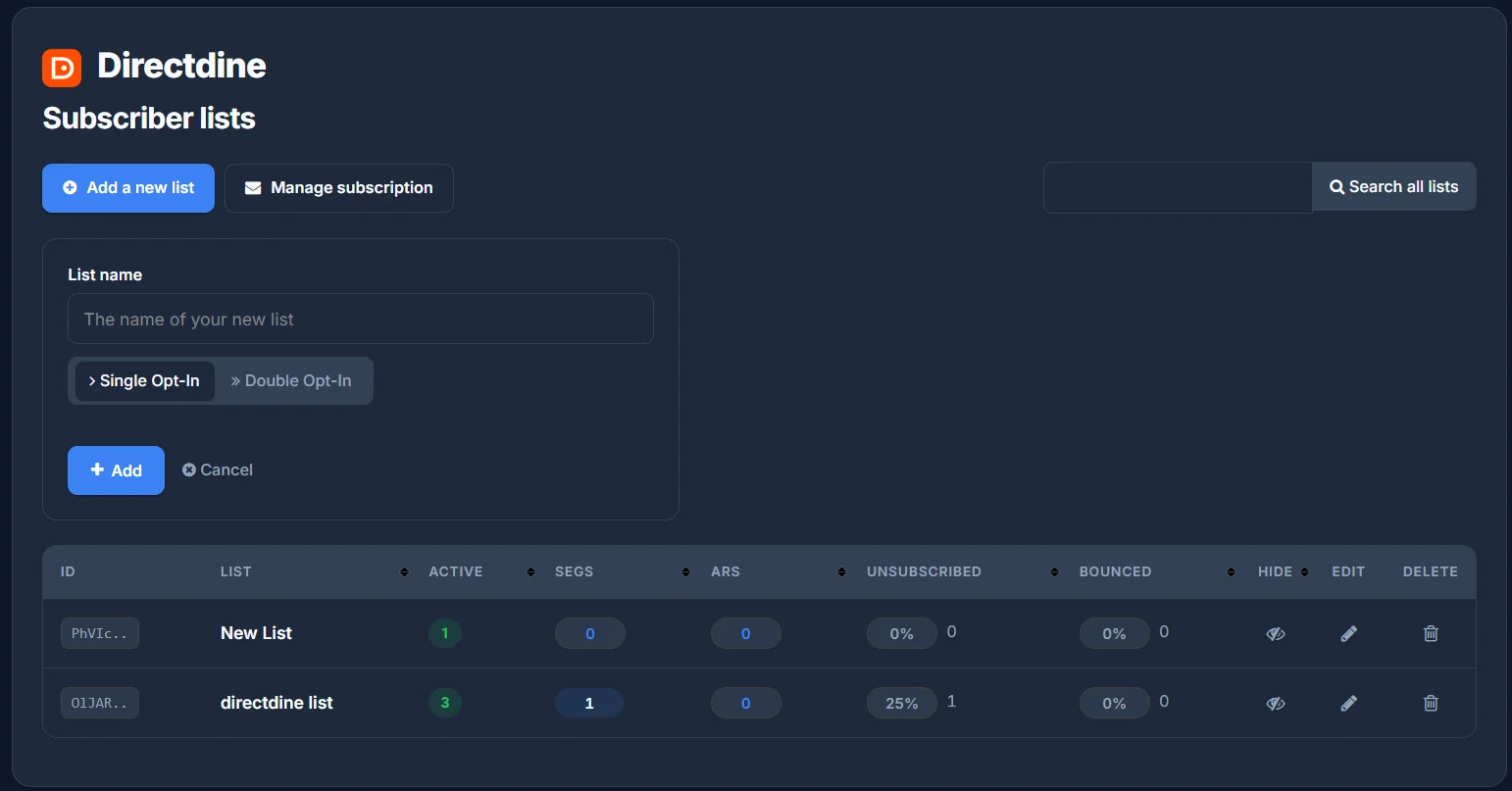Hide the New List row
The height and width of the screenshot is (791, 1512).
pos(1275,634)
